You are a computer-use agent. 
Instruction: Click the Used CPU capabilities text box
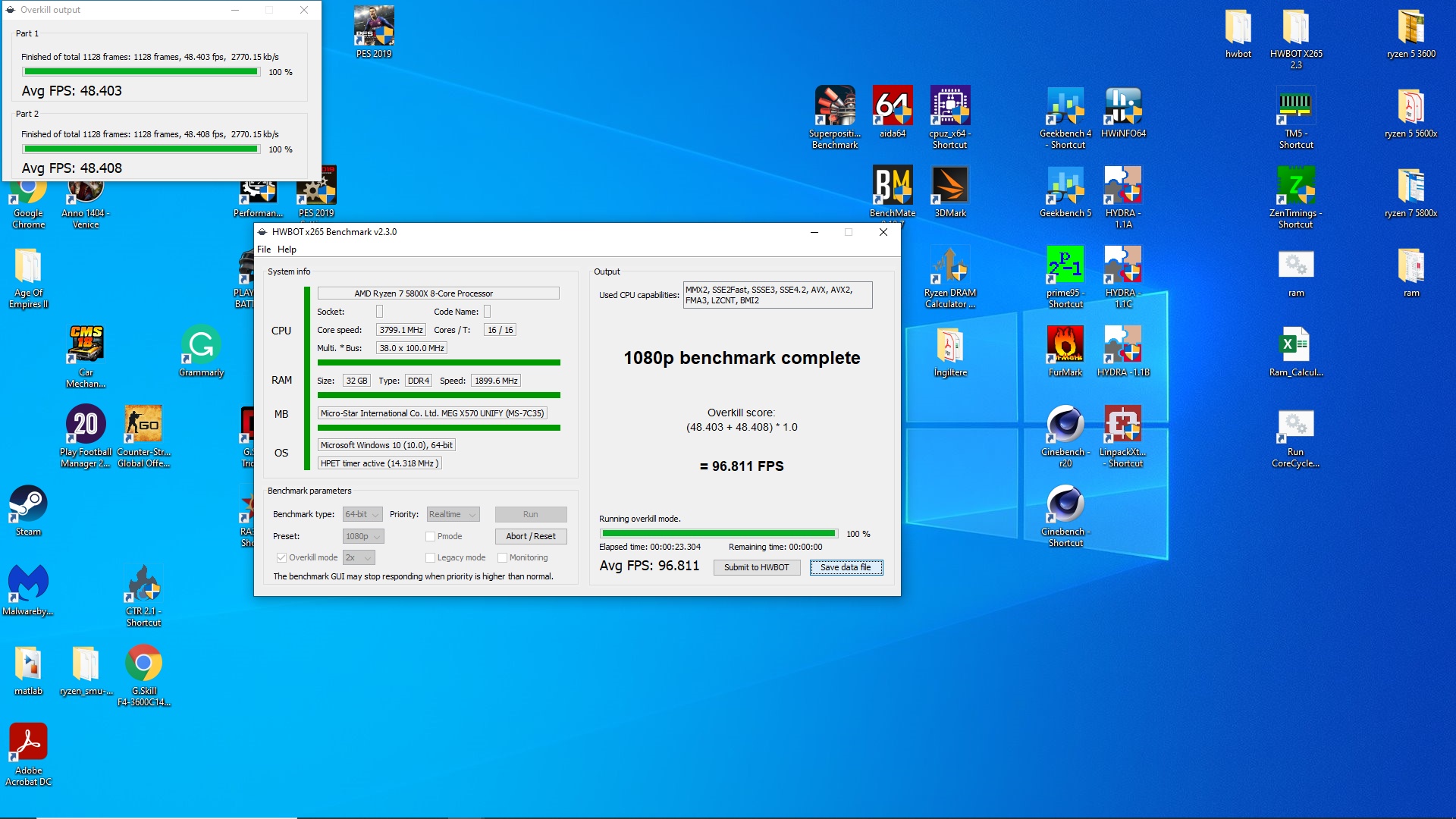point(777,295)
